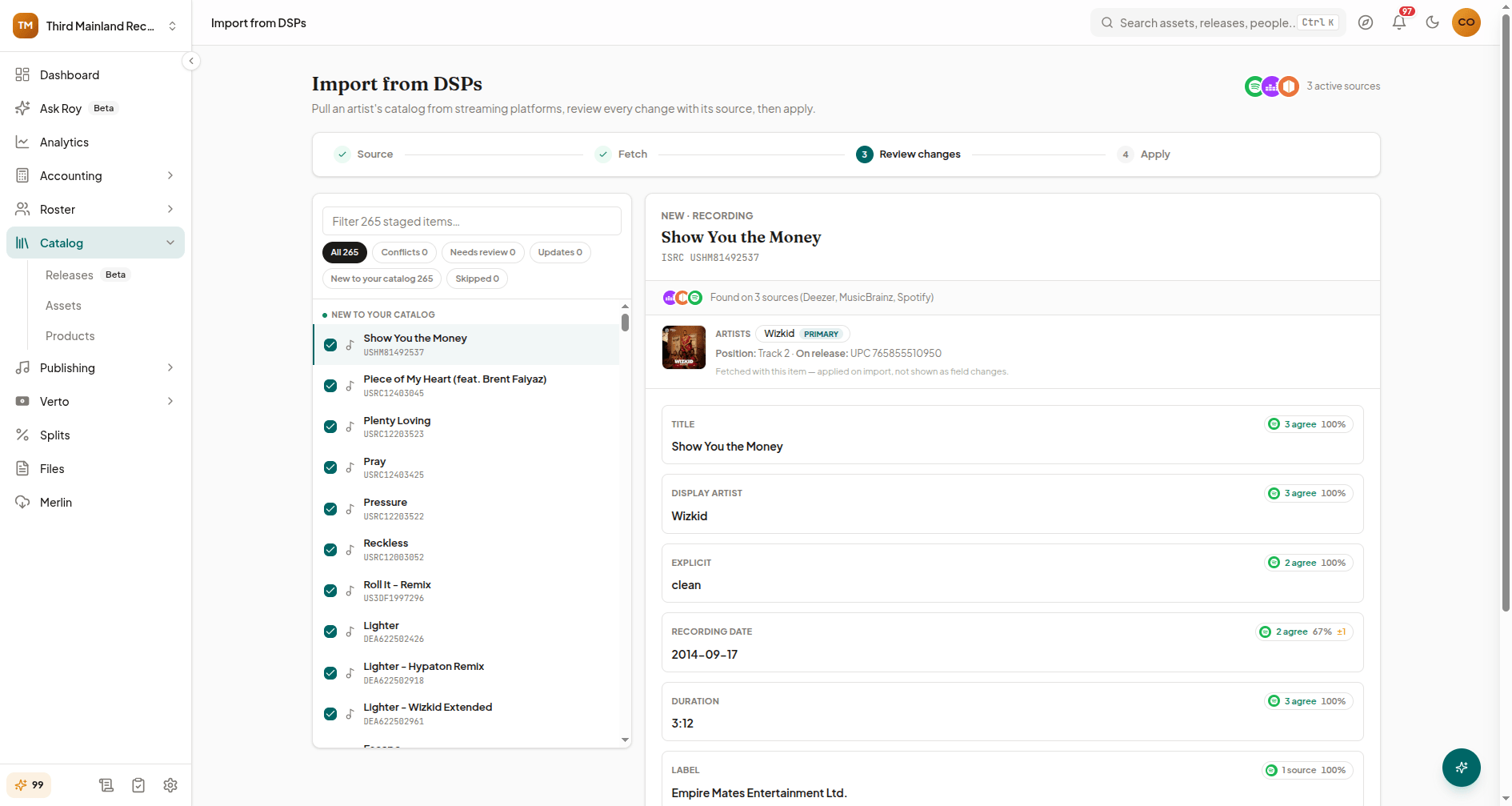Go to the Fetch step
The height and width of the screenshot is (806, 1512).
click(622, 154)
